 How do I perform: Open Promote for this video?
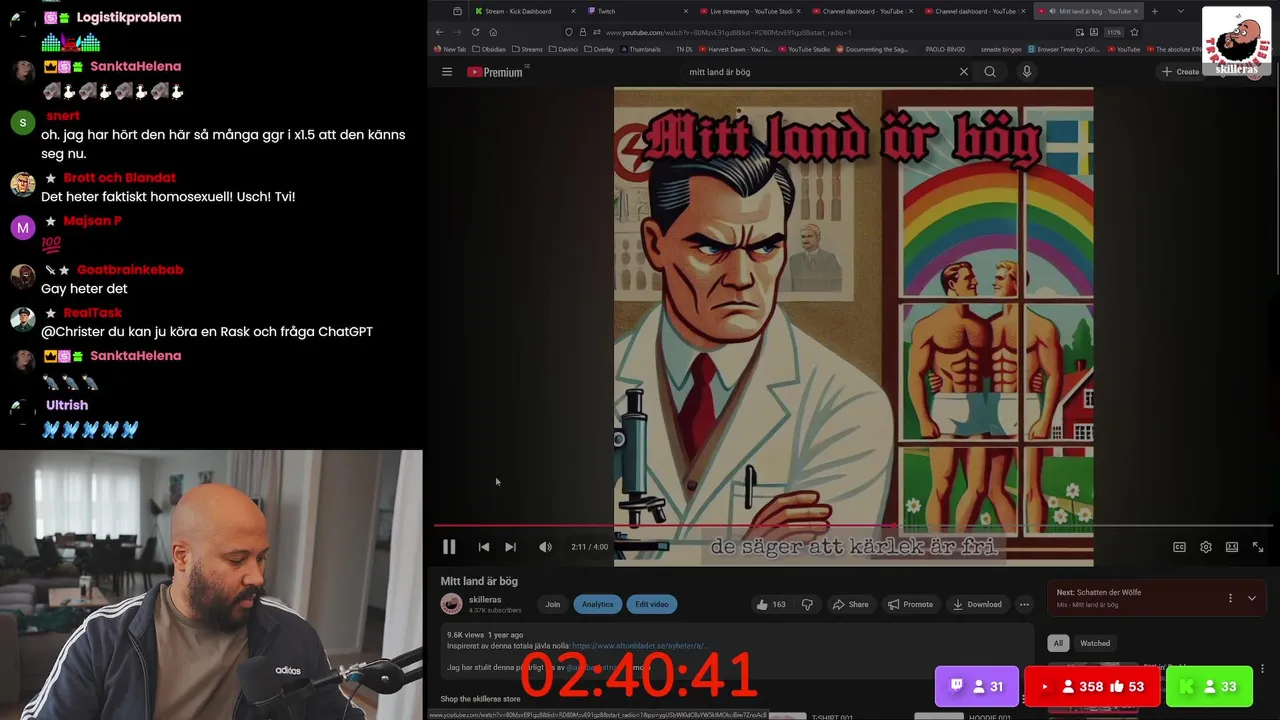pos(911,604)
